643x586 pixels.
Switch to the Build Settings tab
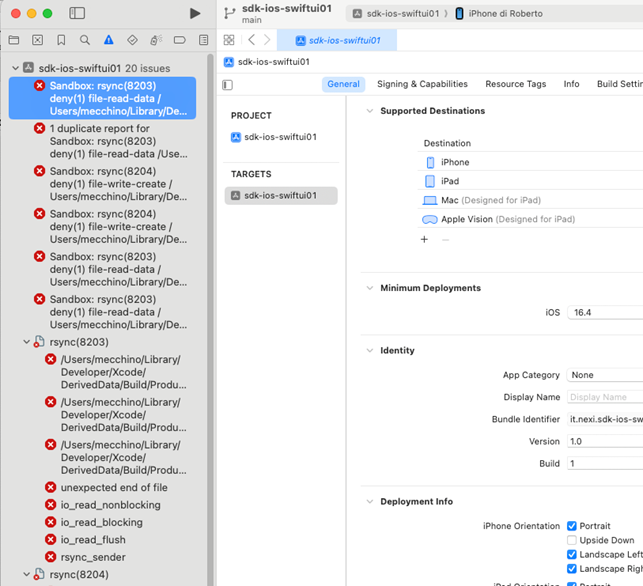click(620, 84)
